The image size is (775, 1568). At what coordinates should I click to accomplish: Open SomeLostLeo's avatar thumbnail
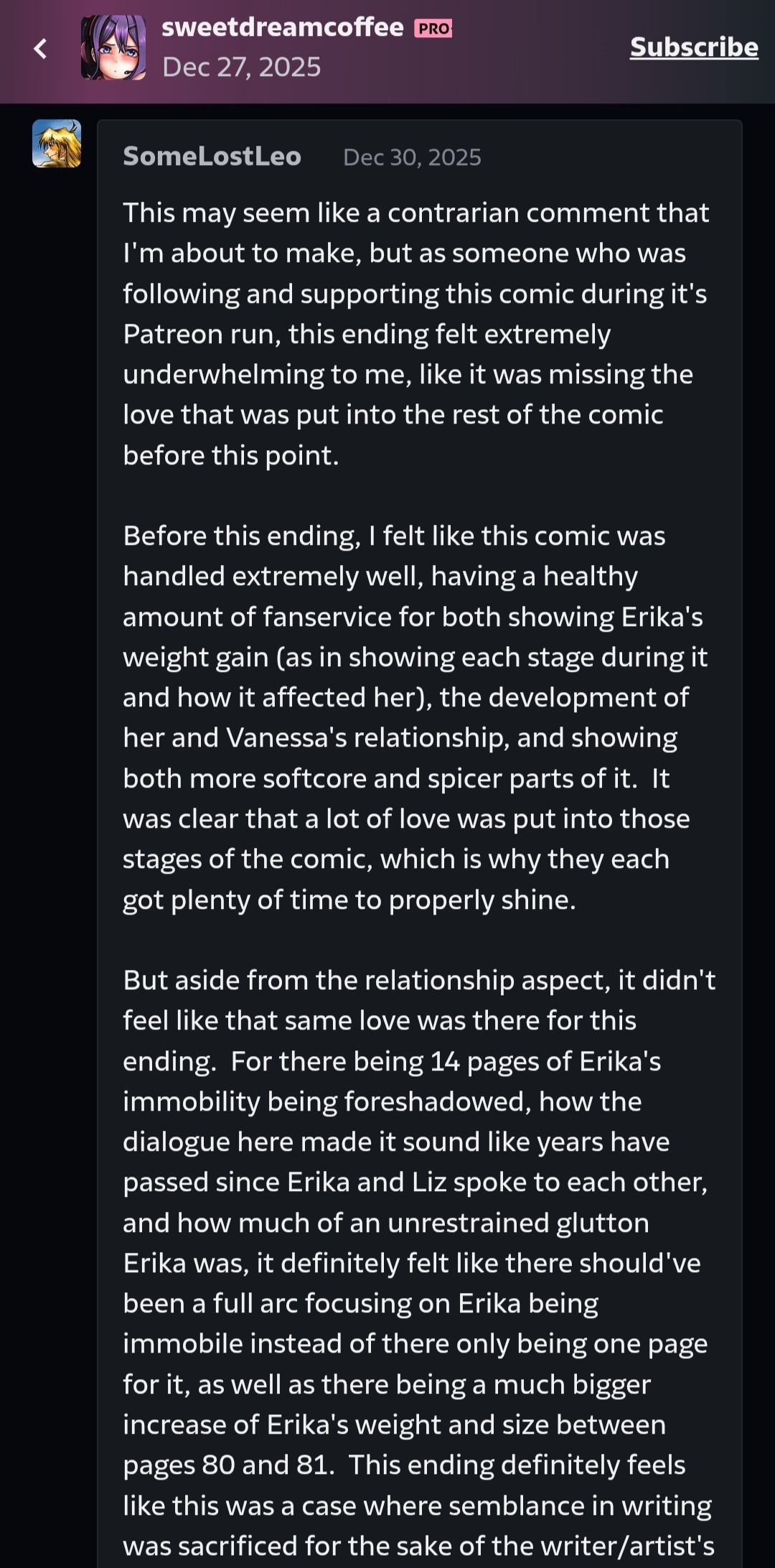pyautogui.click(x=57, y=144)
